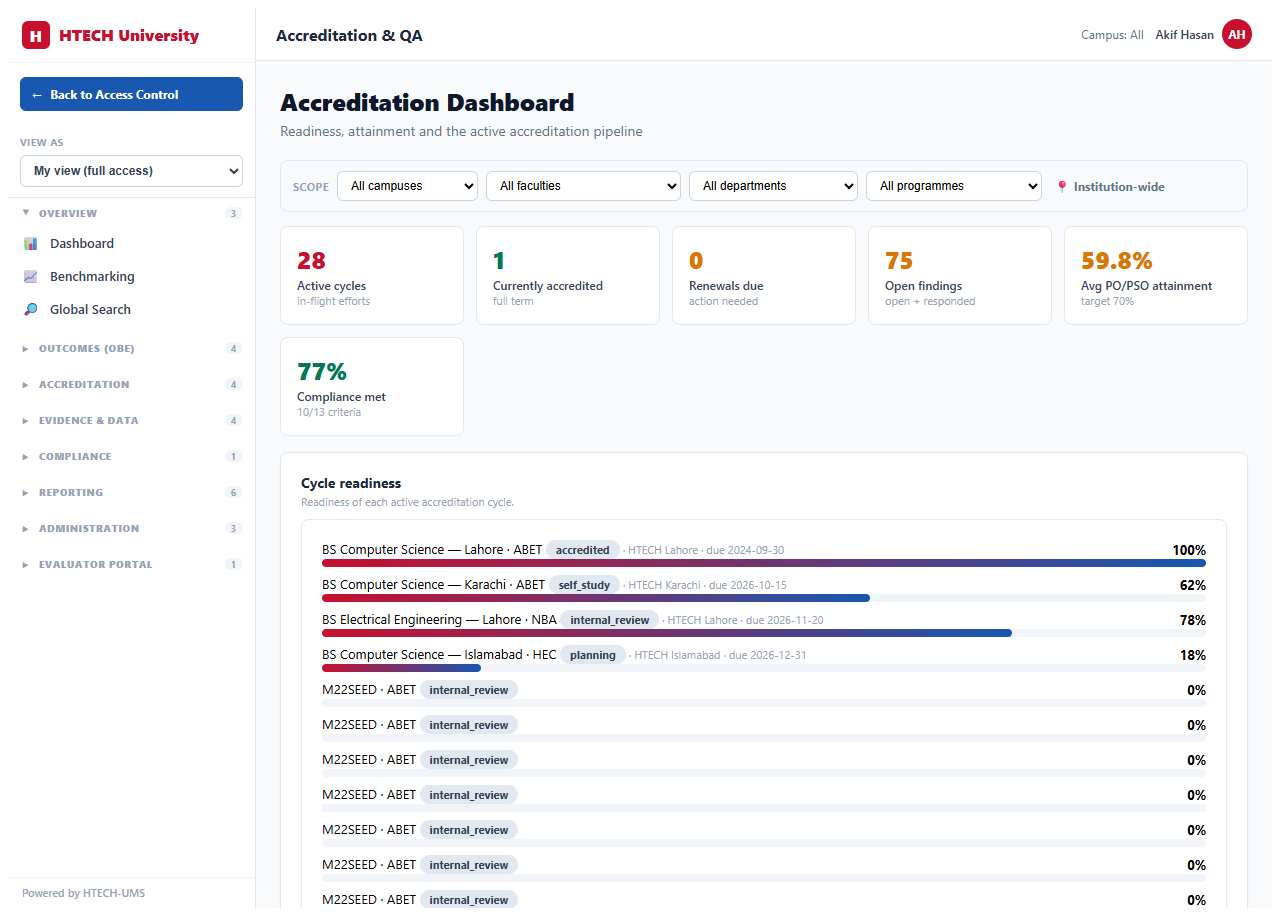
Task: Click BS Electrical Engineering — Lahore · NBA row title
Action: point(439,620)
